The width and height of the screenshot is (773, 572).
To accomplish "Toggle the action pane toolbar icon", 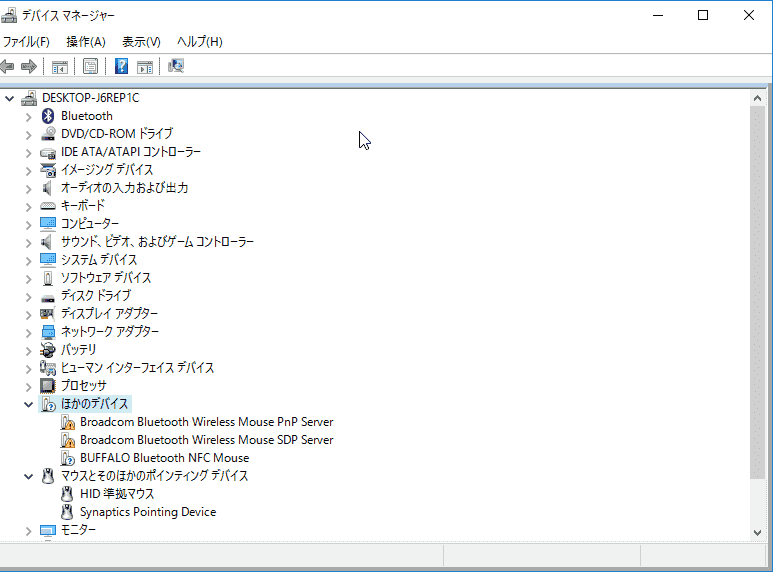I will (x=145, y=67).
